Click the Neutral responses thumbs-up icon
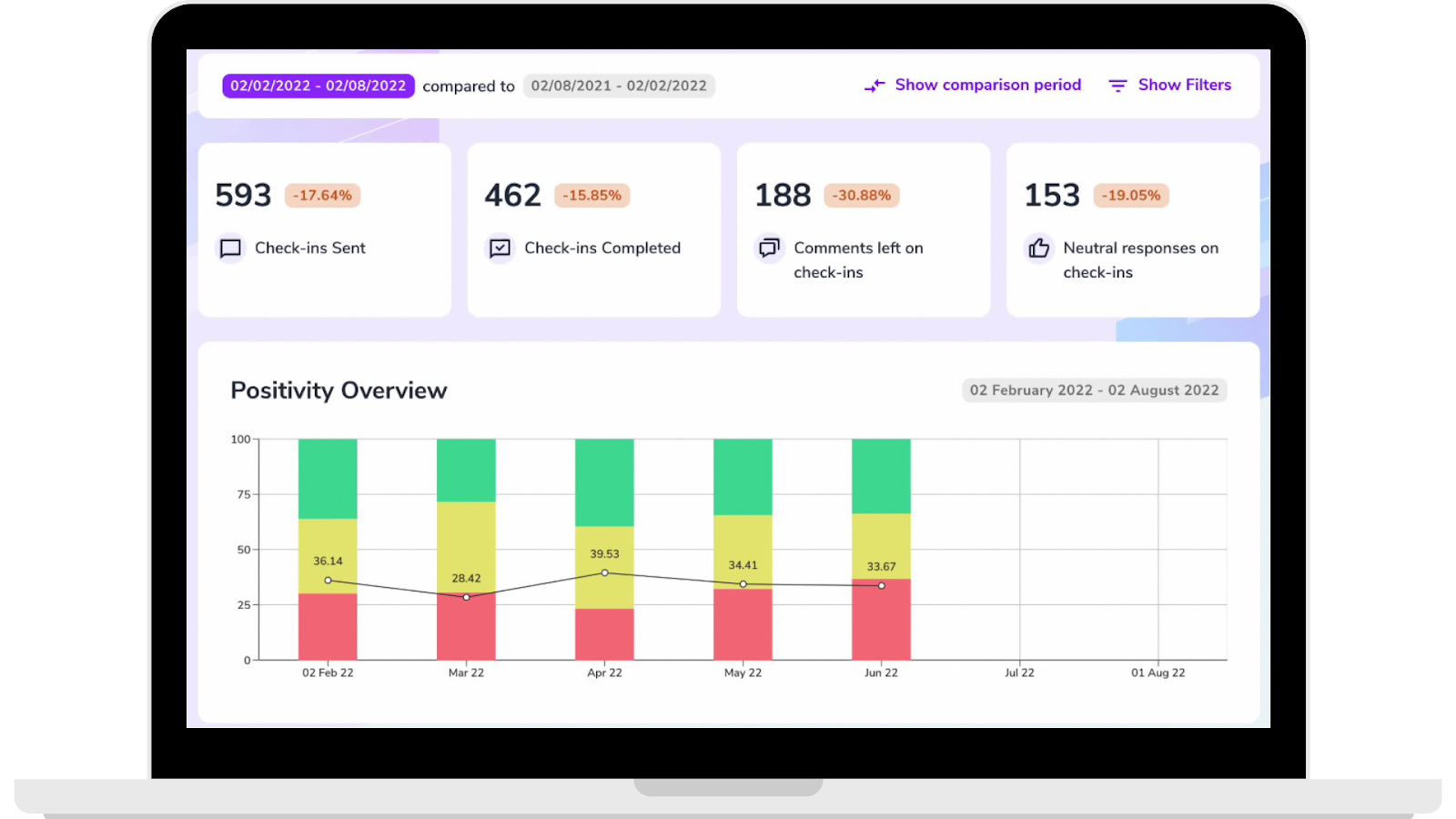Image resolution: width=1456 pixels, height=819 pixels. [x=1039, y=248]
